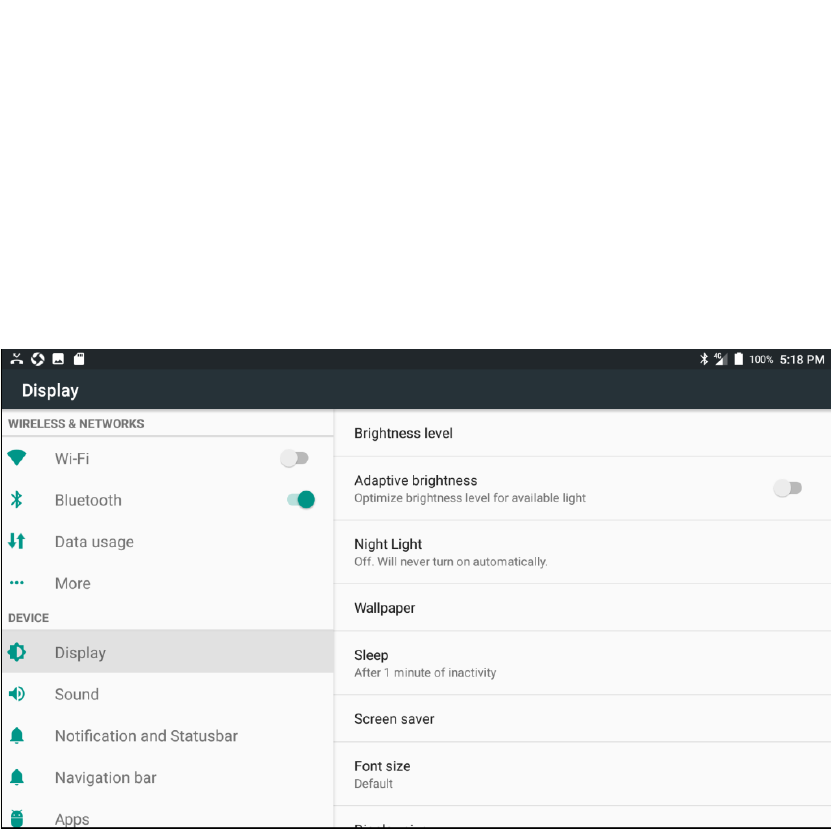Tap the three-dot More icon
The image size is (831, 829).
click(16, 583)
